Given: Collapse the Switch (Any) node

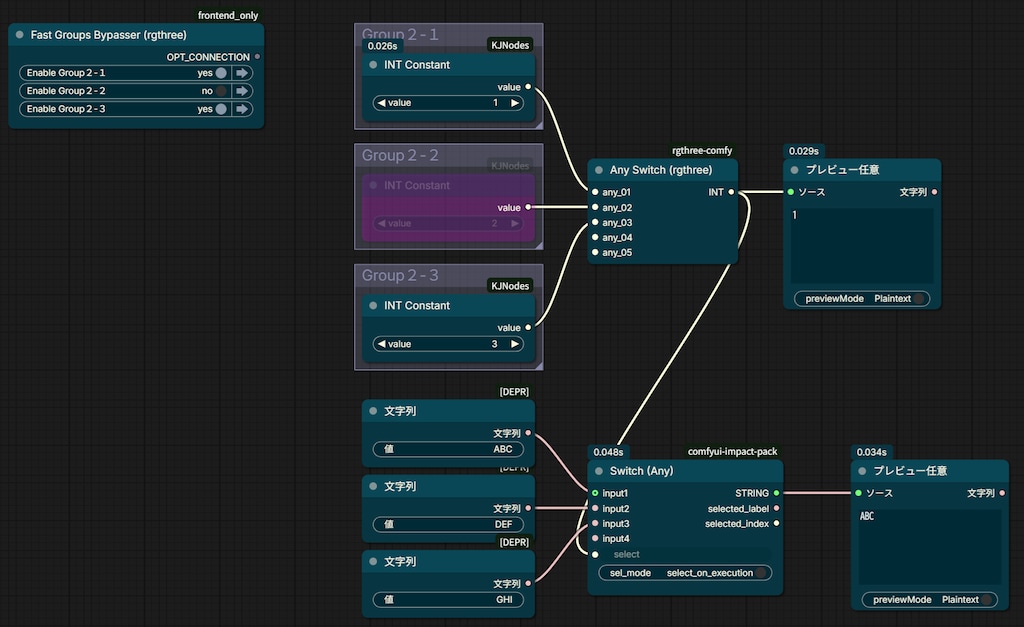Looking at the screenshot, I should pos(599,471).
